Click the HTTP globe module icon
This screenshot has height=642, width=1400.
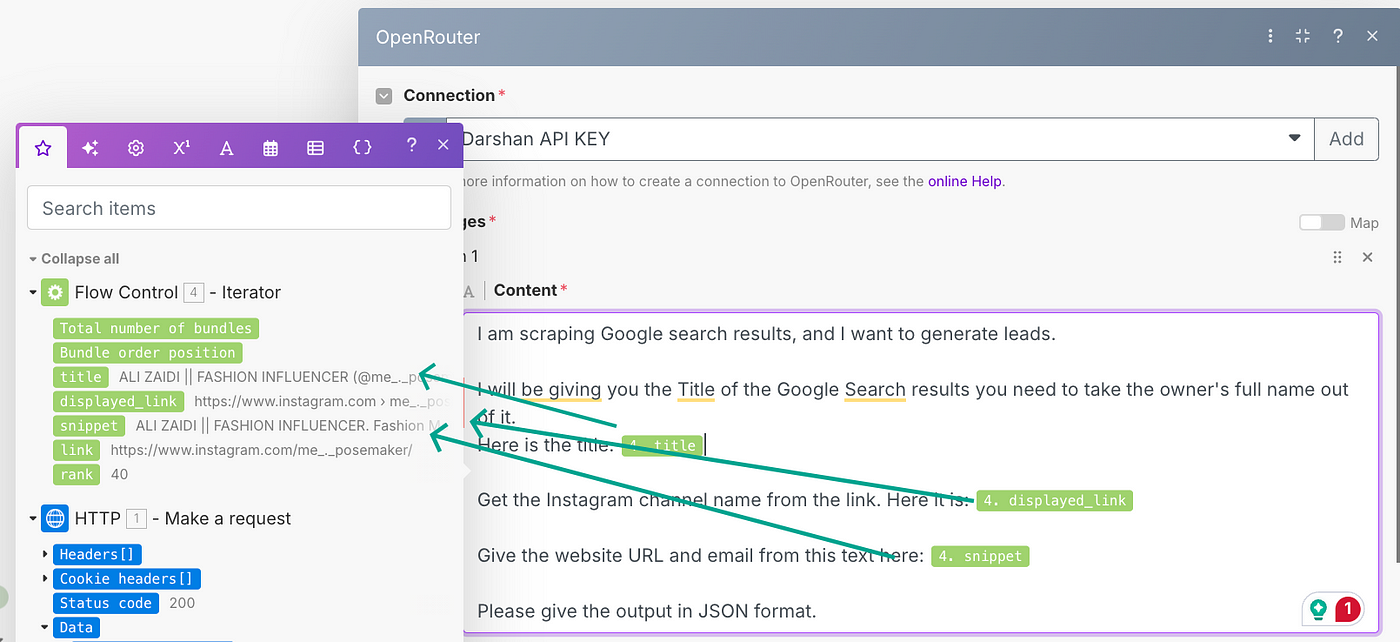tap(55, 518)
